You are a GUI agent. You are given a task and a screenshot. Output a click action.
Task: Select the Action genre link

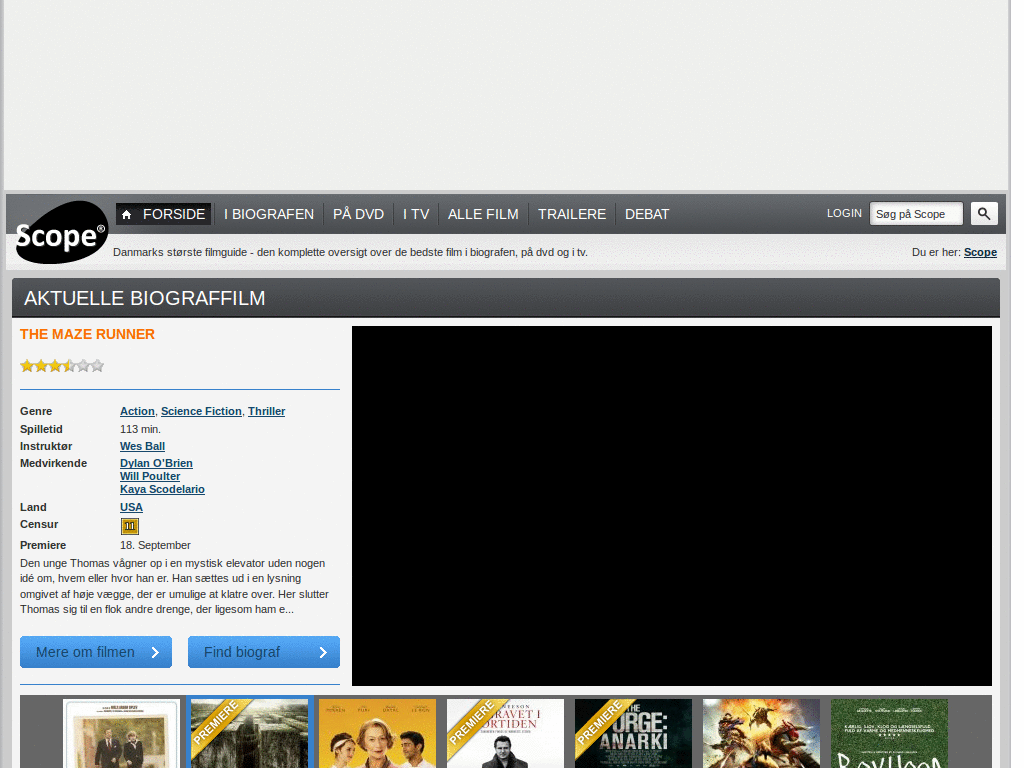pos(137,411)
